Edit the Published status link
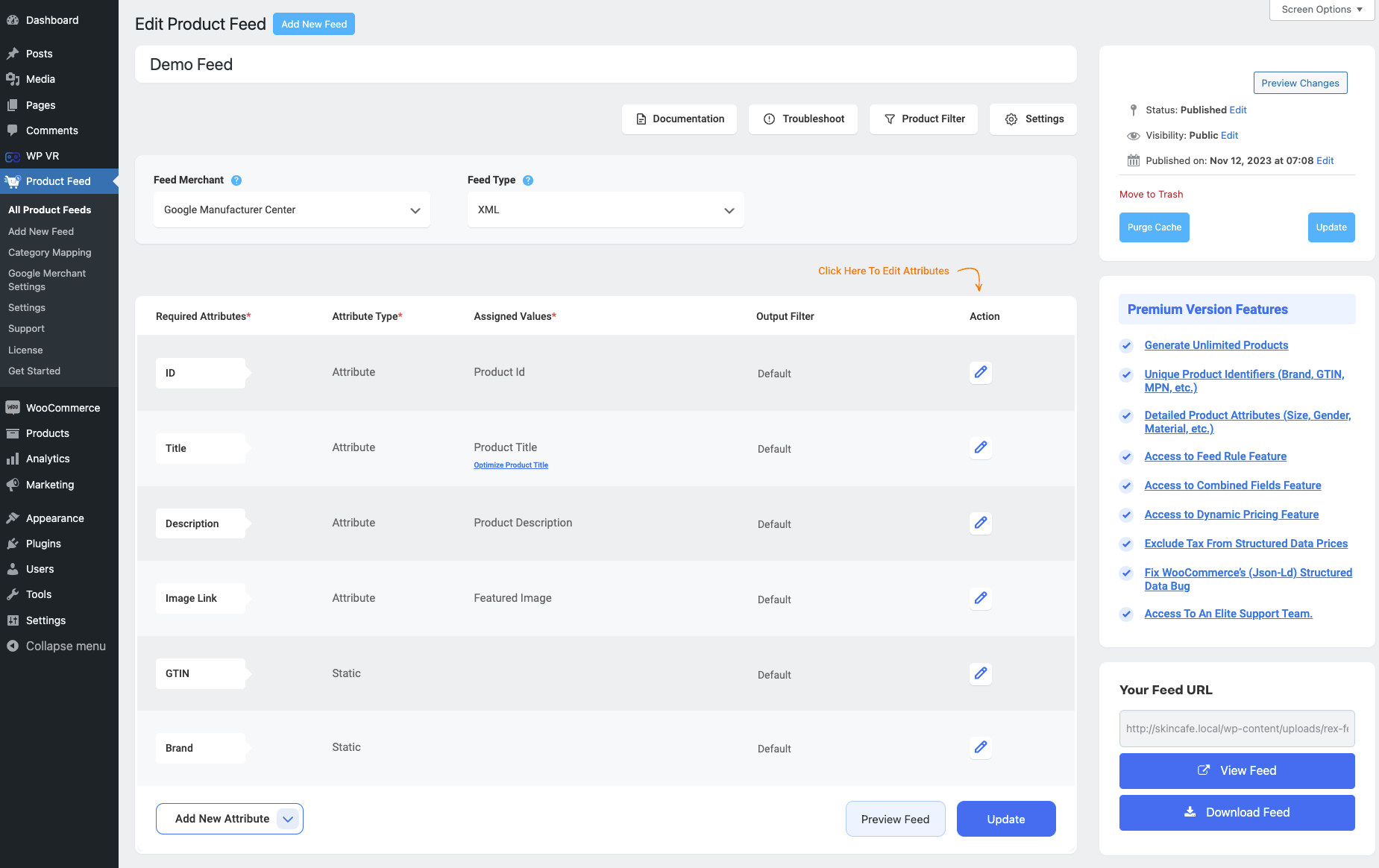 pos(1238,110)
